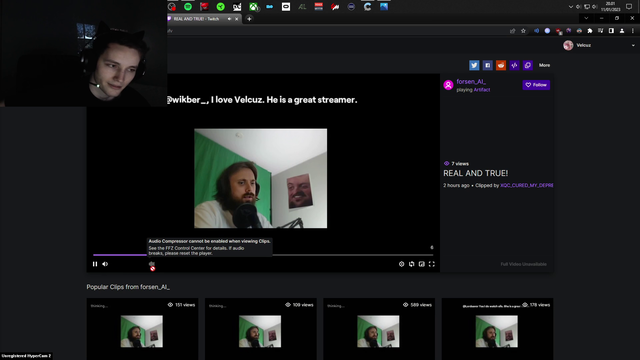Open the browser three-dot menu
This screenshot has height=360, width=640.
(x=633, y=31)
